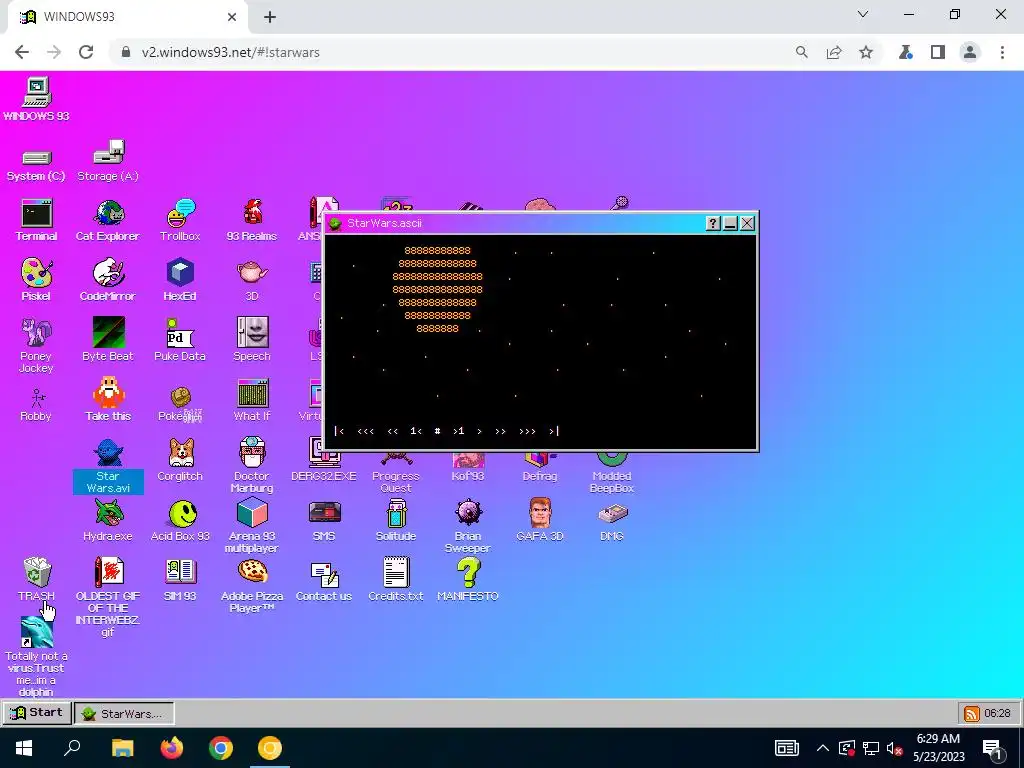Open Trollbox chat icon
Image resolution: width=1024 pixels, height=768 pixels.
pos(180,213)
